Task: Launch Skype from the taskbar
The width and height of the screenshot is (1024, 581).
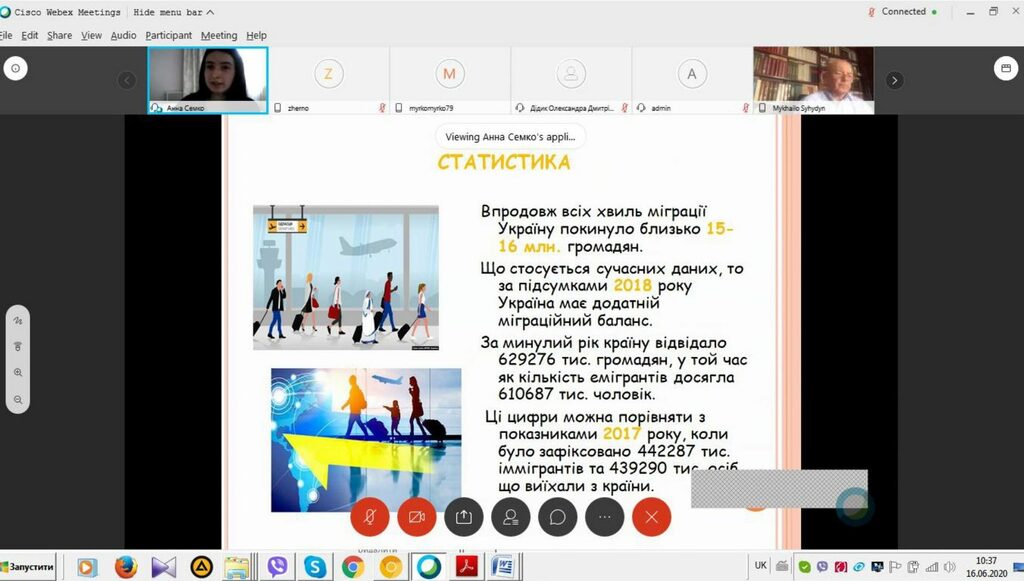Action: click(315, 566)
